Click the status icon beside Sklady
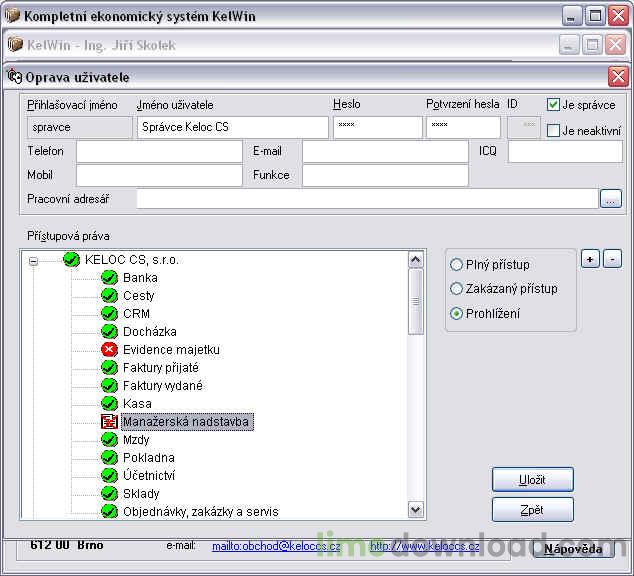 [x=110, y=494]
